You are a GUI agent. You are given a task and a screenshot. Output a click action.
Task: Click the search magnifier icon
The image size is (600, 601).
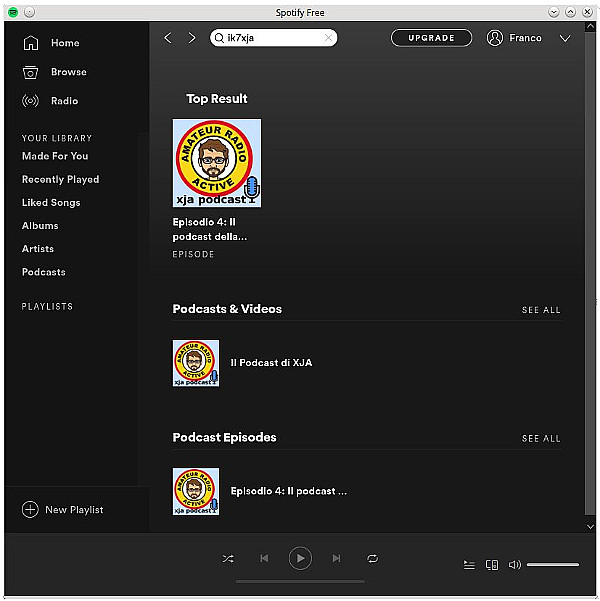[219, 38]
